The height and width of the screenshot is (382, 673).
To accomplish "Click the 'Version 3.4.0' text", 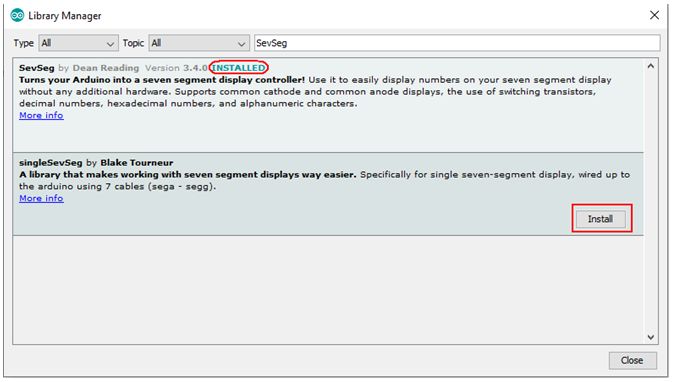I will click(x=176, y=68).
